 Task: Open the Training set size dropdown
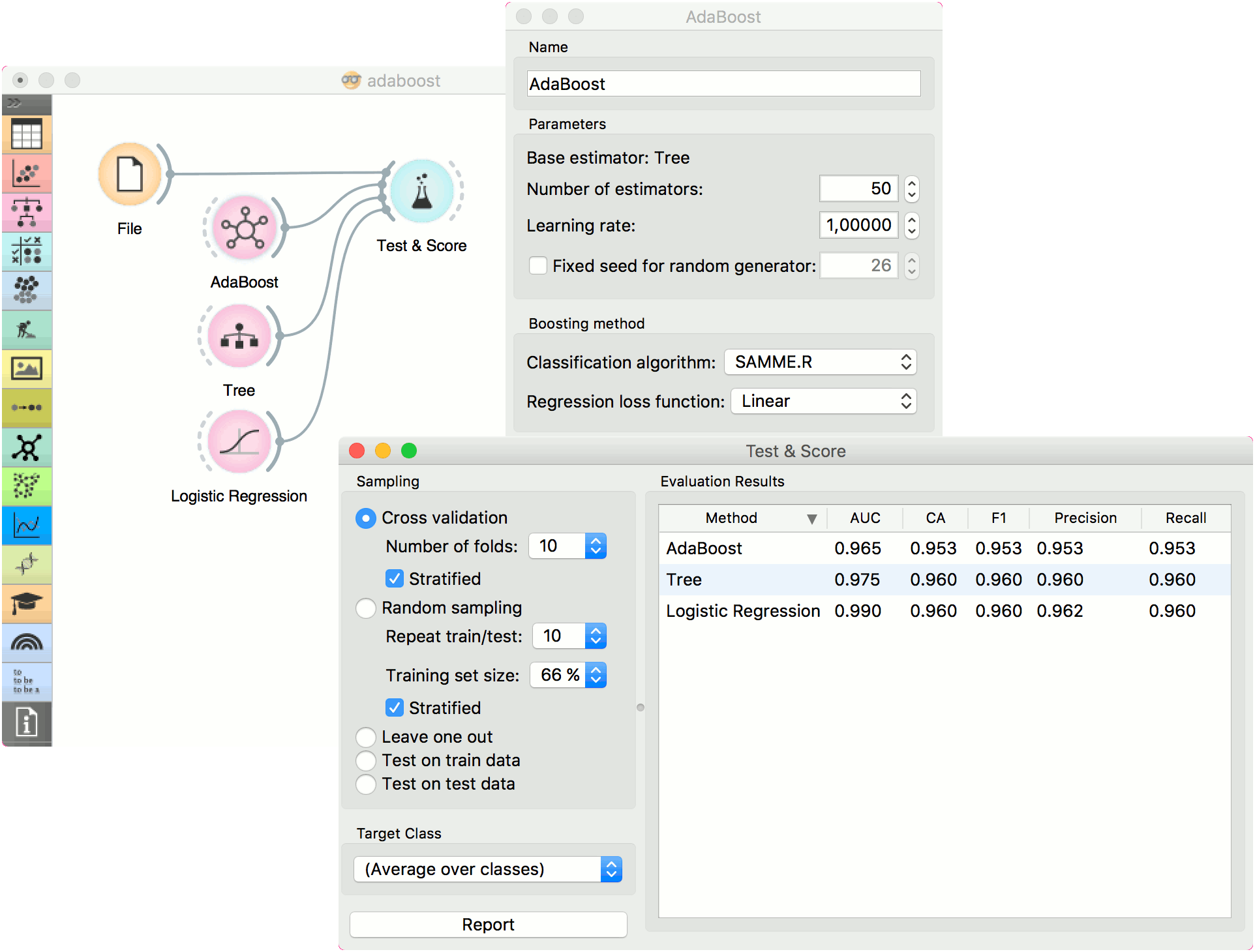[x=568, y=675]
